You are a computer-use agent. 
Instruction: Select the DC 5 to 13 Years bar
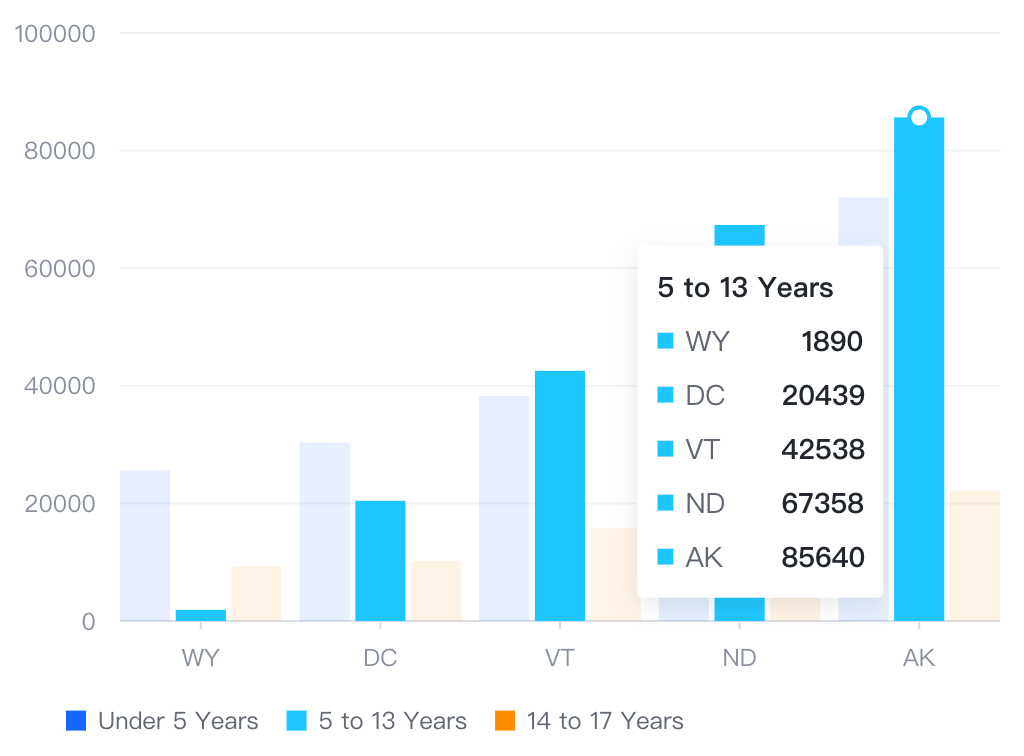tap(380, 561)
